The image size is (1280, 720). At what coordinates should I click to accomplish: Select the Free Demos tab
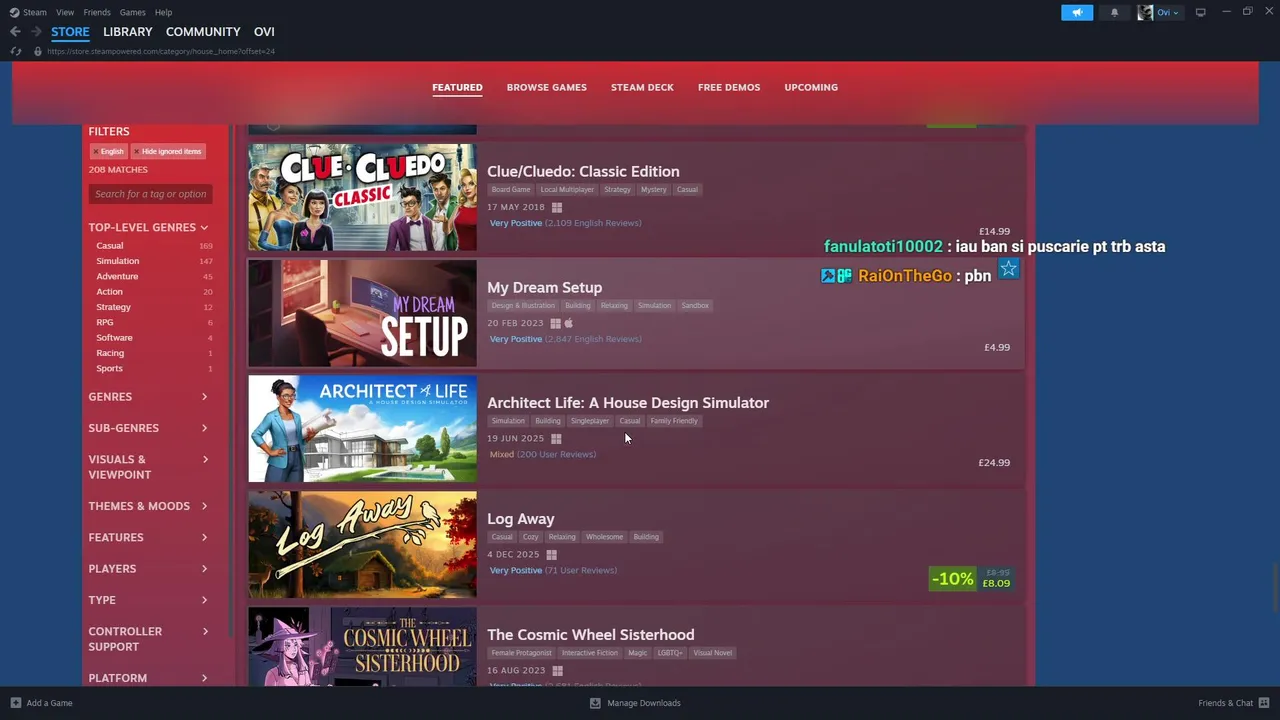click(729, 87)
